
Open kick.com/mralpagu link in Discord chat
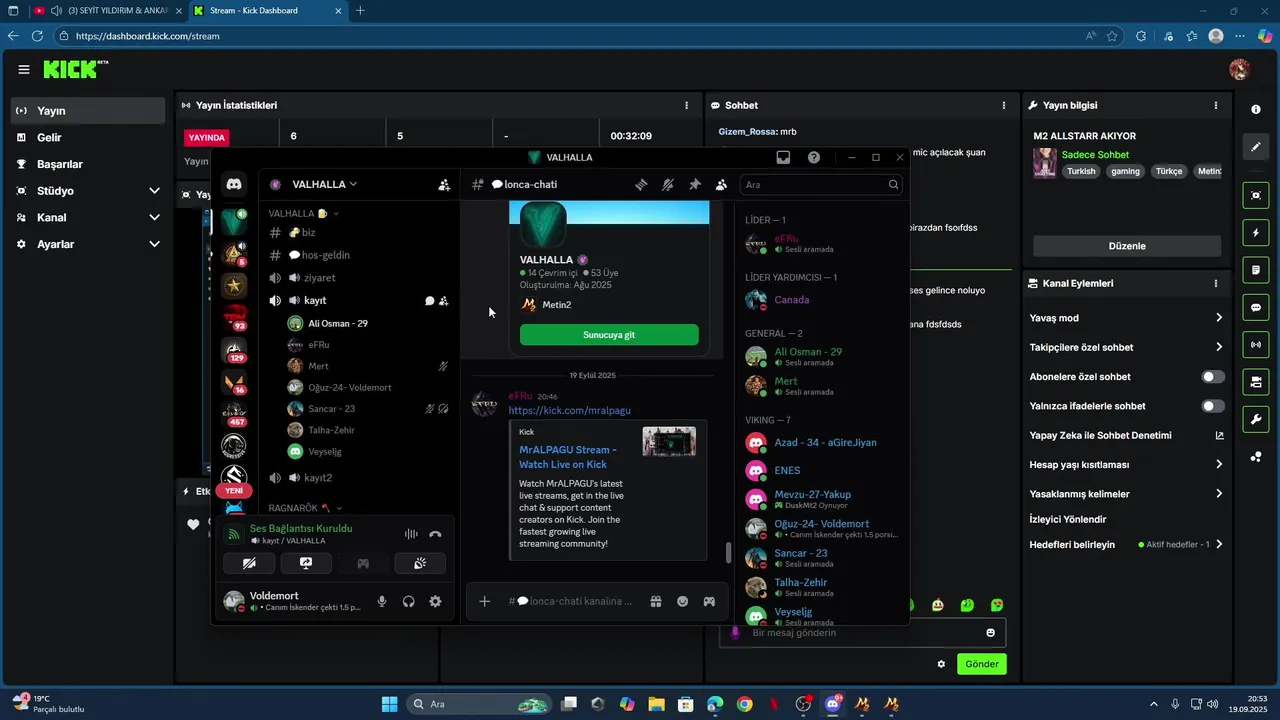point(569,410)
